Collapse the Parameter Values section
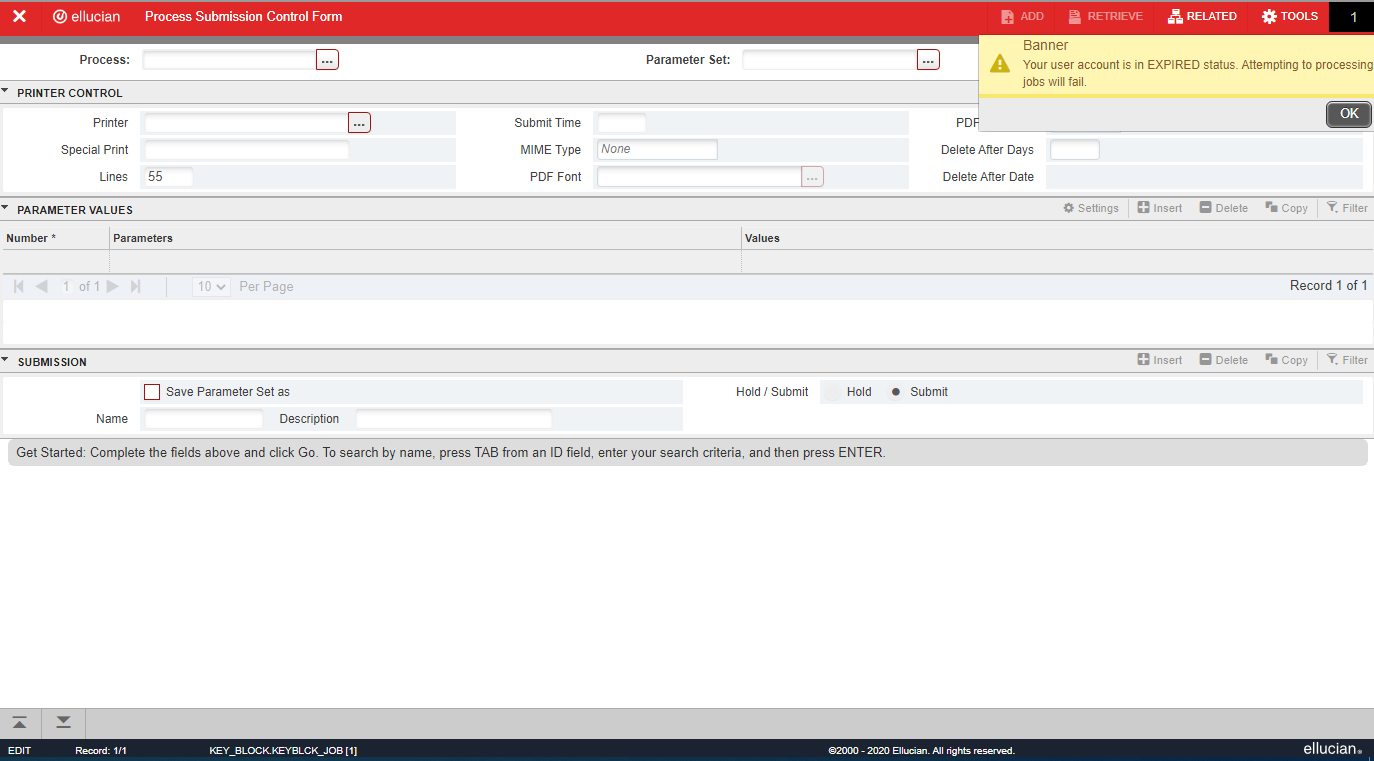This screenshot has width=1374, height=761. (6, 209)
